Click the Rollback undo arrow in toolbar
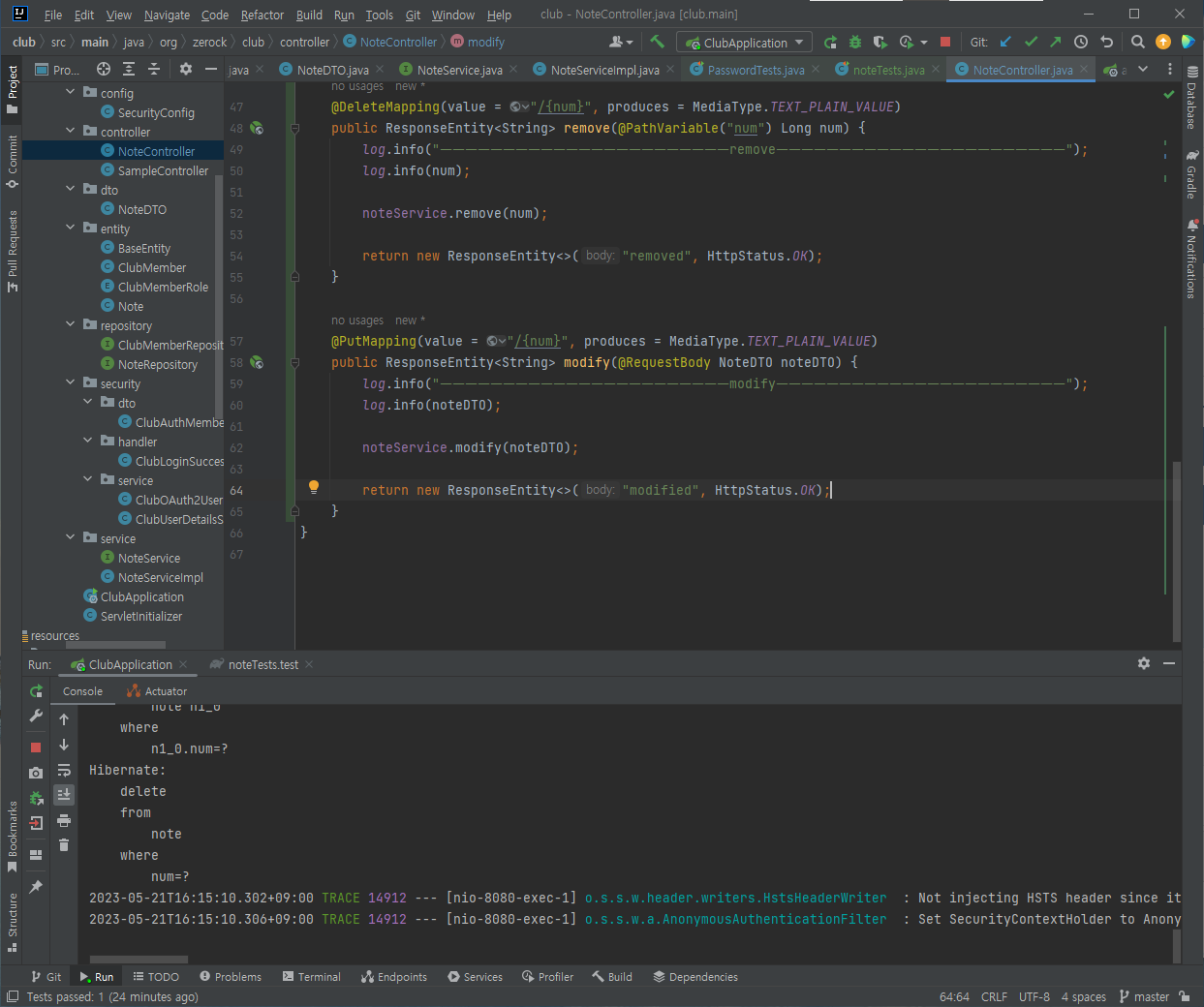The height and width of the screenshot is (1007, 1204). [x=1106, y=42]
